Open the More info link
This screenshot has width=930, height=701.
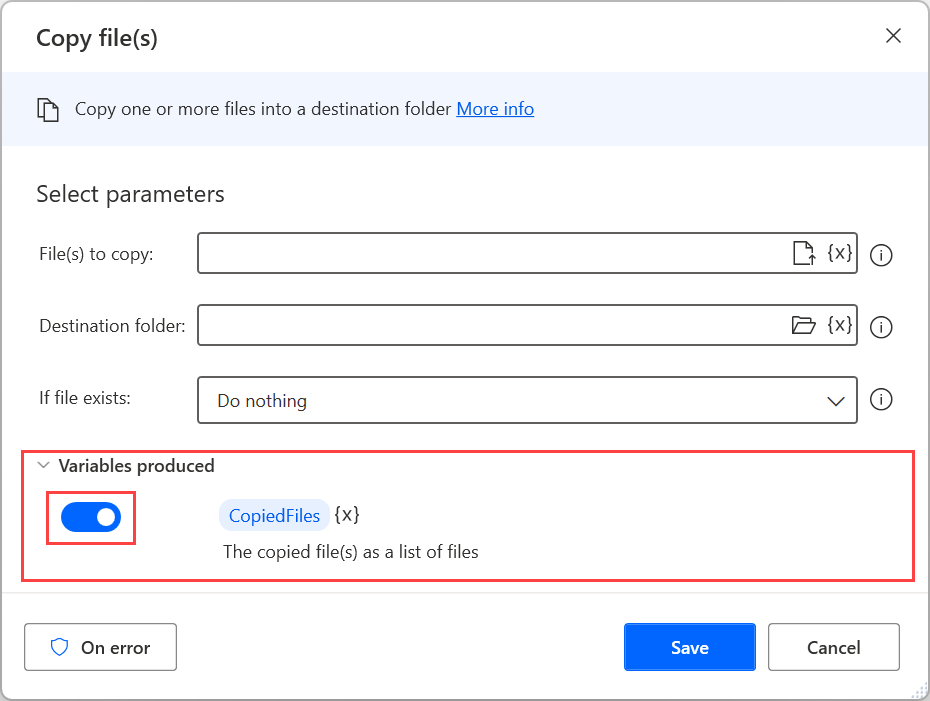495,109
